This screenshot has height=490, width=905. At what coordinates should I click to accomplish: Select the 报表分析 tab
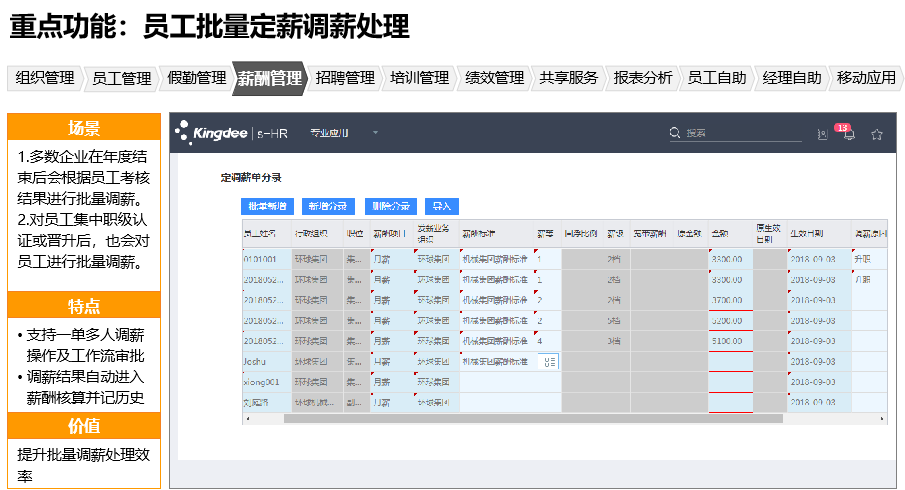pyautogui.click(x=643, y=78)
